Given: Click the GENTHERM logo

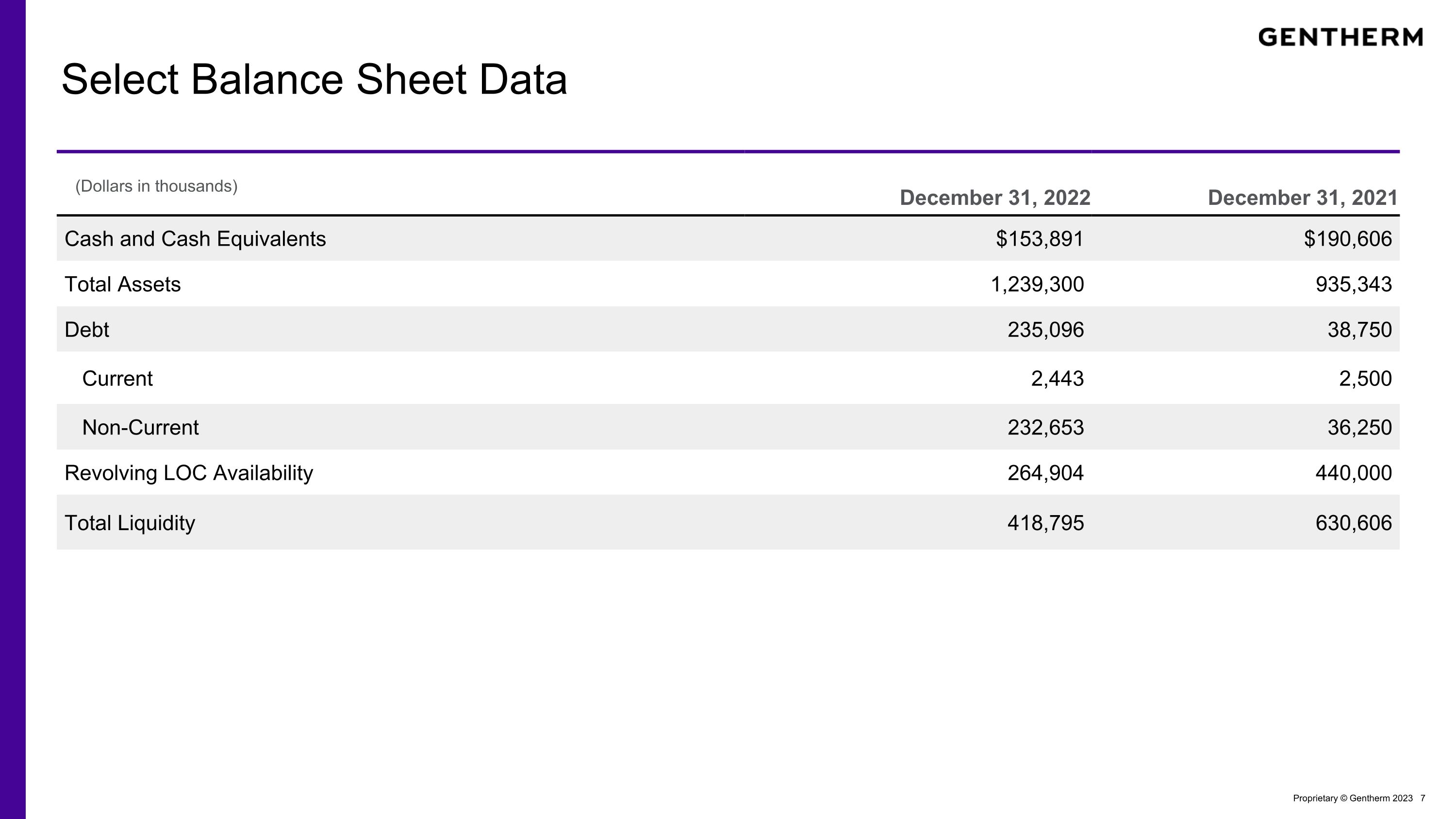Looking at the screenshot, I should (x=1340, y=37).
